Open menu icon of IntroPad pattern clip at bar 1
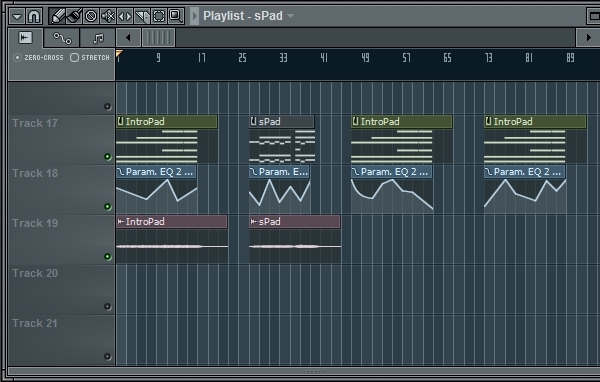The image size is (600, 382). coord(121,121)
